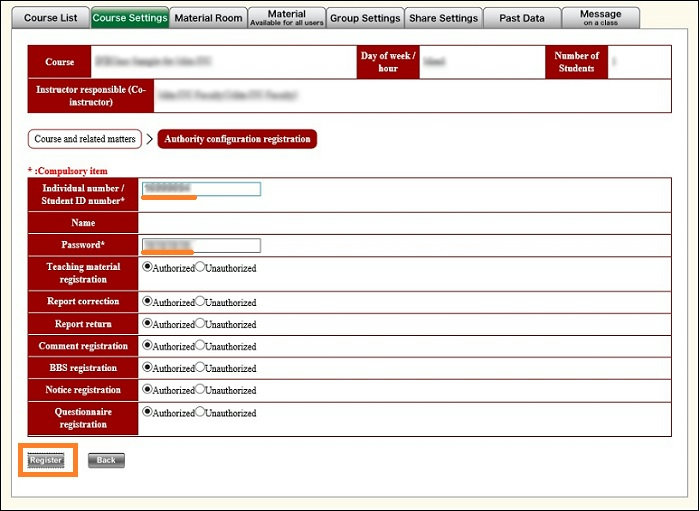This screenshot has width=700, height=511.
Task: Select Authorized for Comment registration
Action: [x=148, y=345]
